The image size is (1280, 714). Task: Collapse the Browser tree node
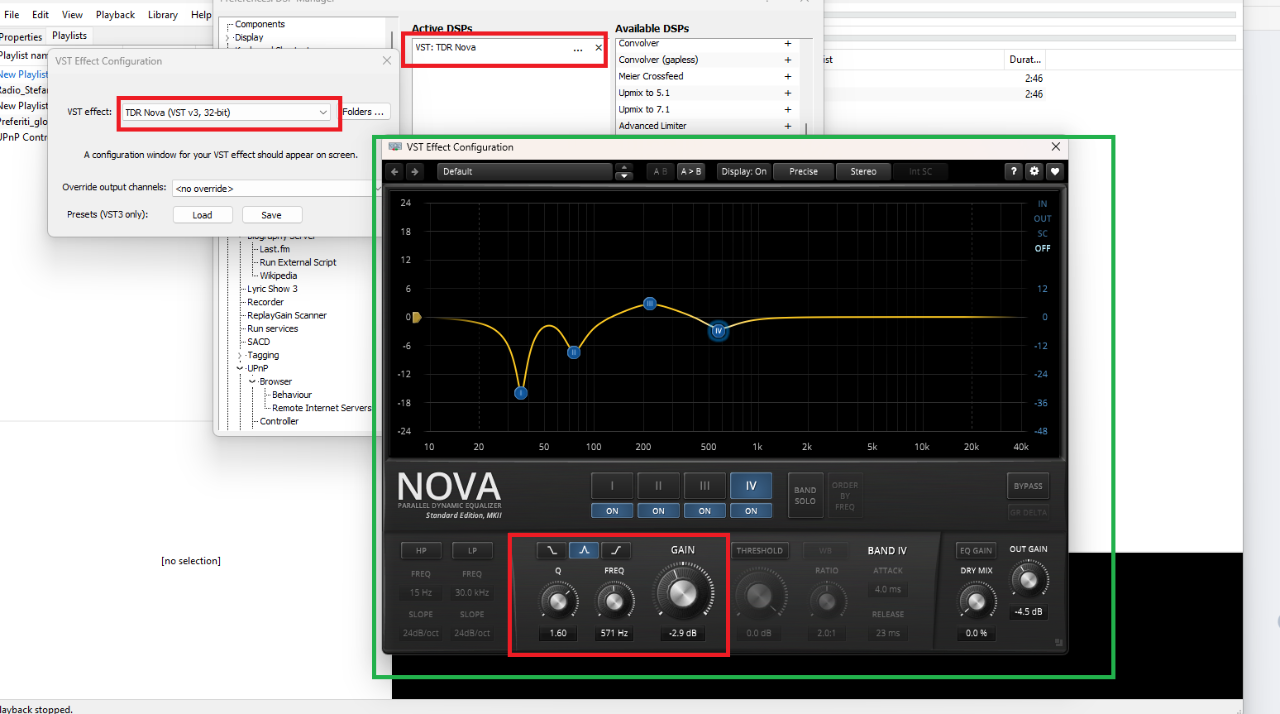[x=253, y=381]
